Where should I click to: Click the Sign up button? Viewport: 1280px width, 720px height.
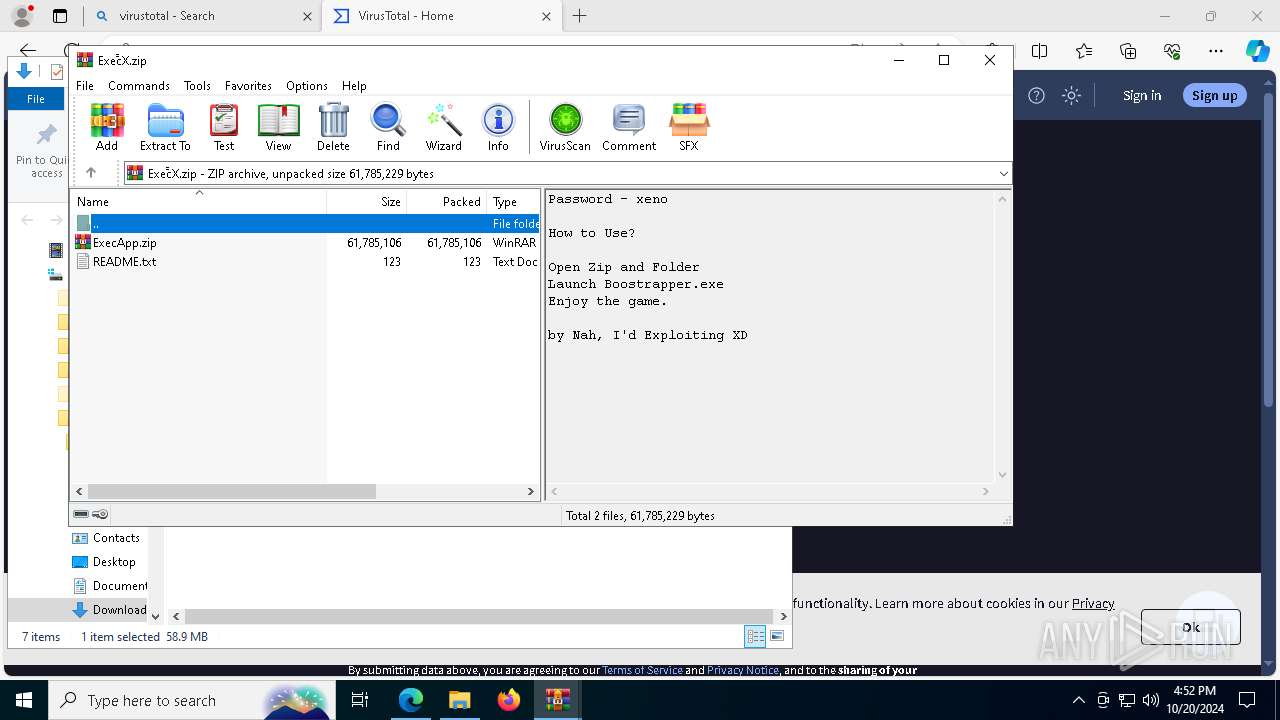(x=1215, y=95)
